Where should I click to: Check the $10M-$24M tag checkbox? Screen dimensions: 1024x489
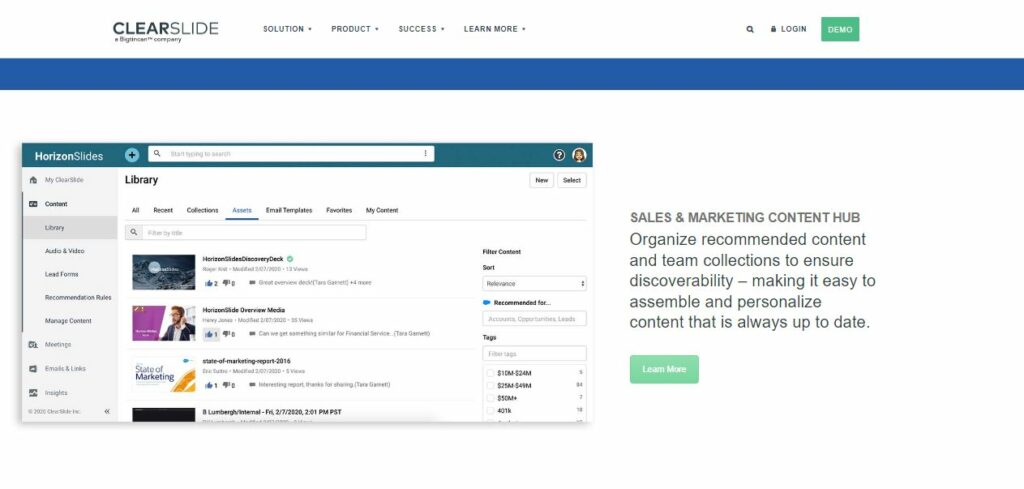[x=490, y=373]
